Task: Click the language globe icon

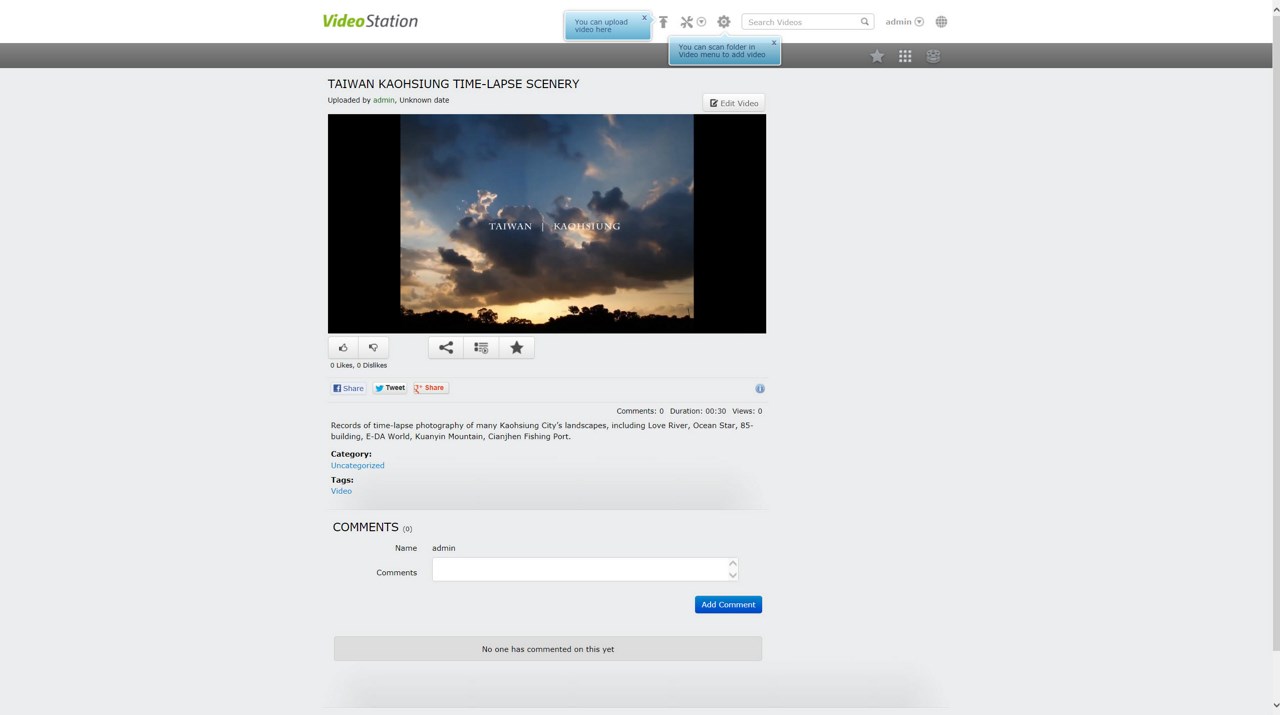Action: 941,22
